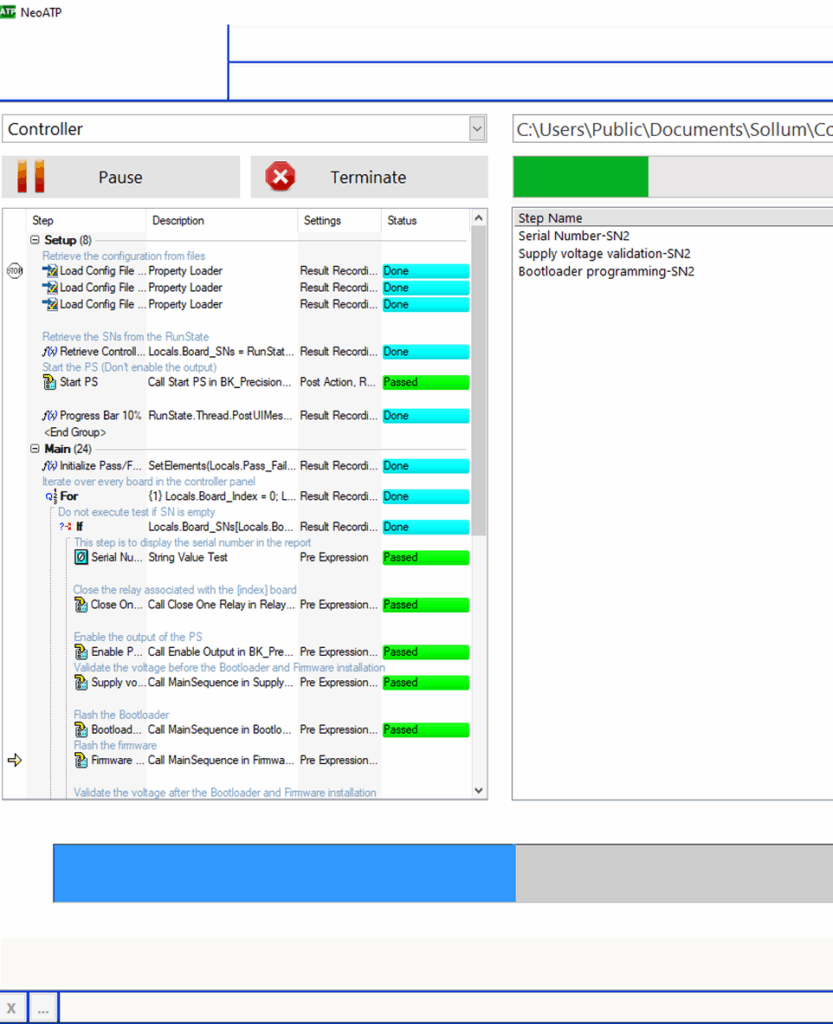The height and width of the screenshot is (1024, 833).
Task: Select first Load Config File step icon
Action: [x=50, y=270]
